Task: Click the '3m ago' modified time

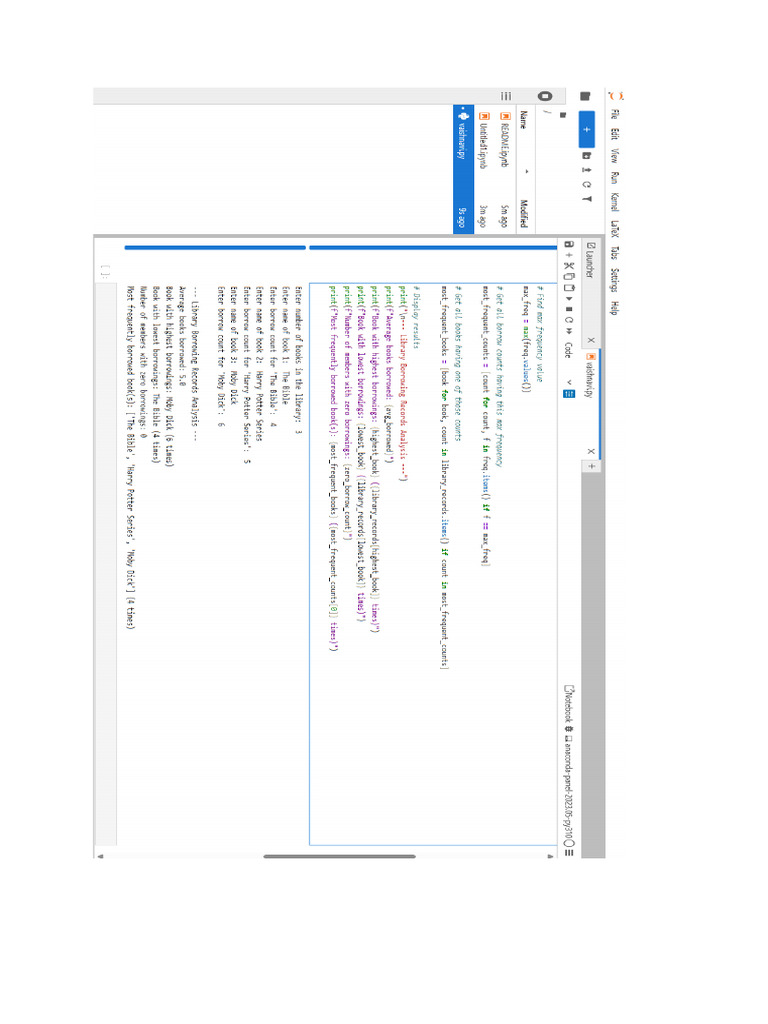Action: [x=484, y=217]
